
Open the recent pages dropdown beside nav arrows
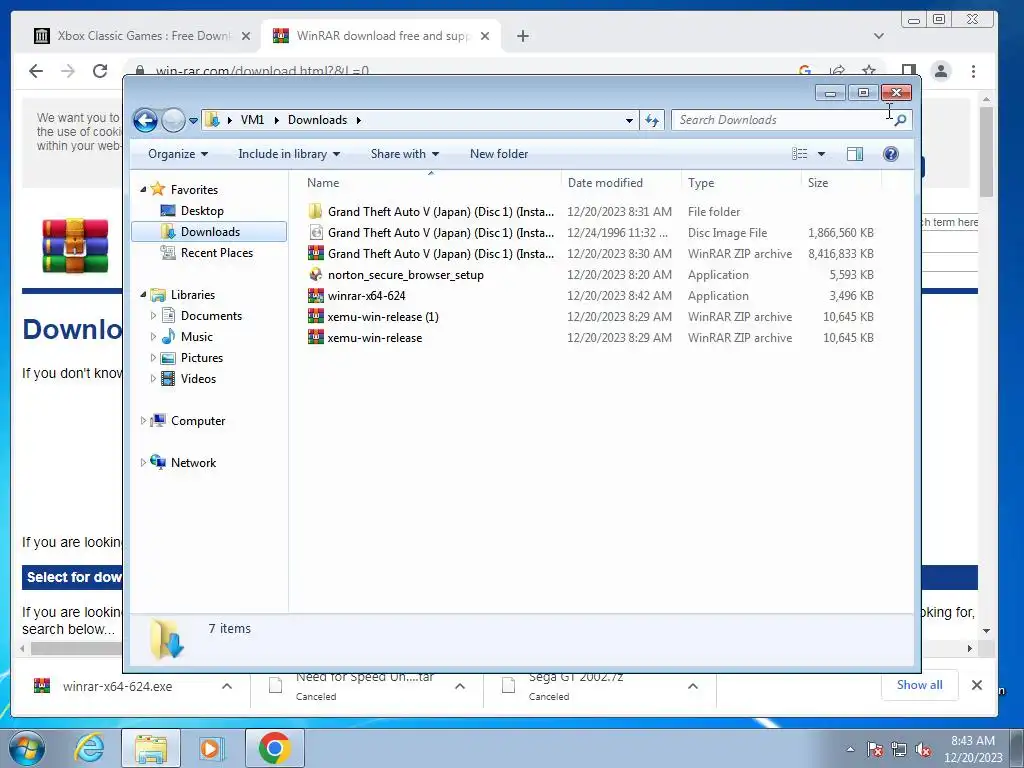pos(193,121)
